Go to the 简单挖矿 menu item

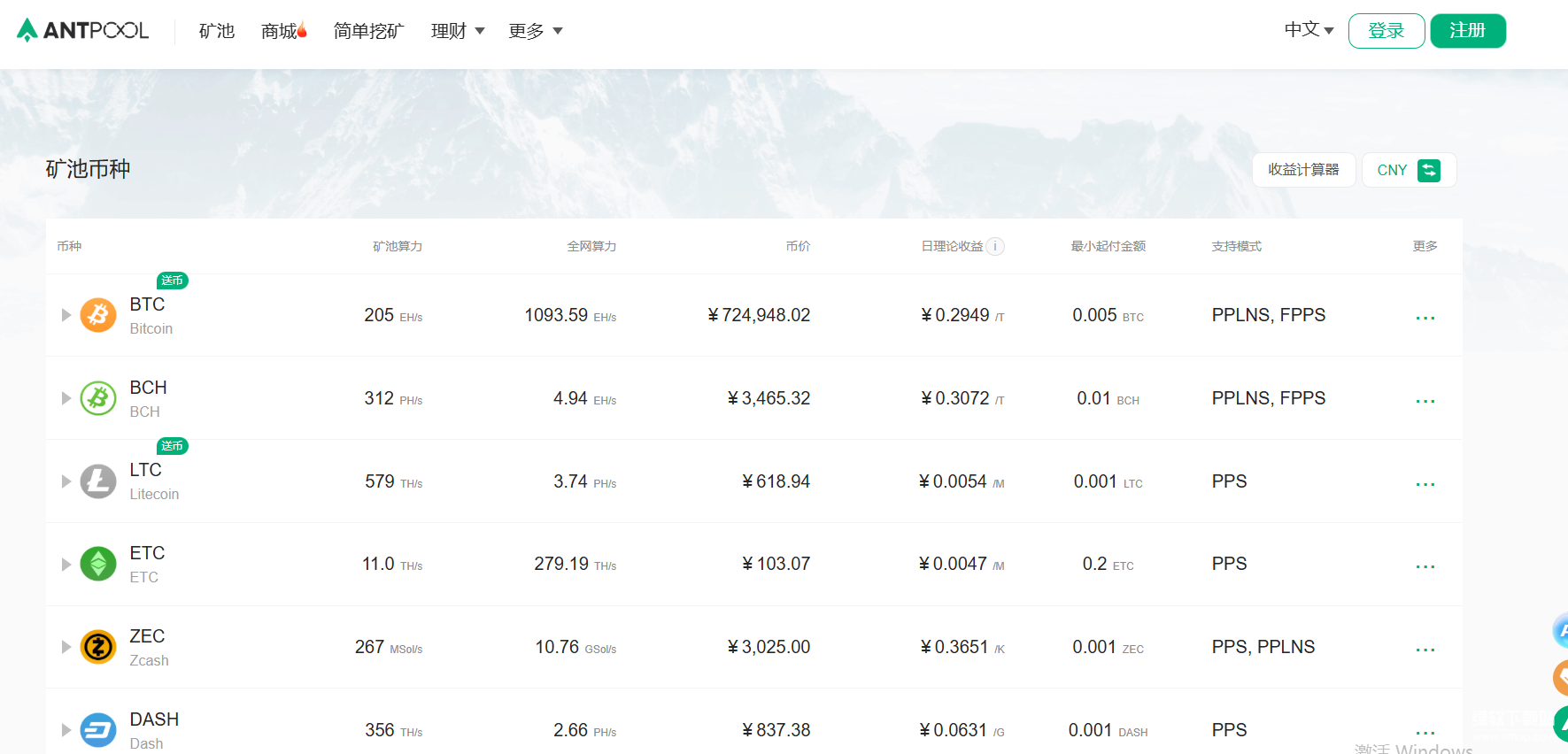pos(368,31)
